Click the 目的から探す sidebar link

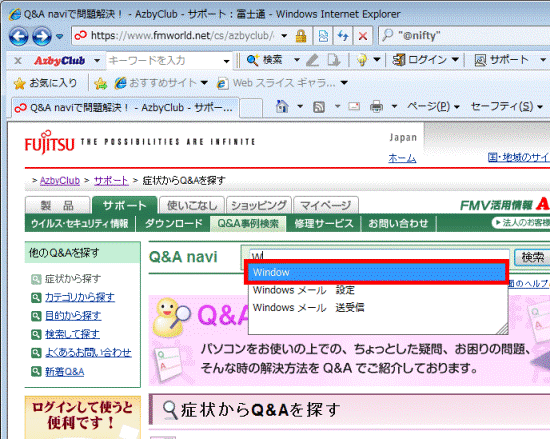point(73,316)
